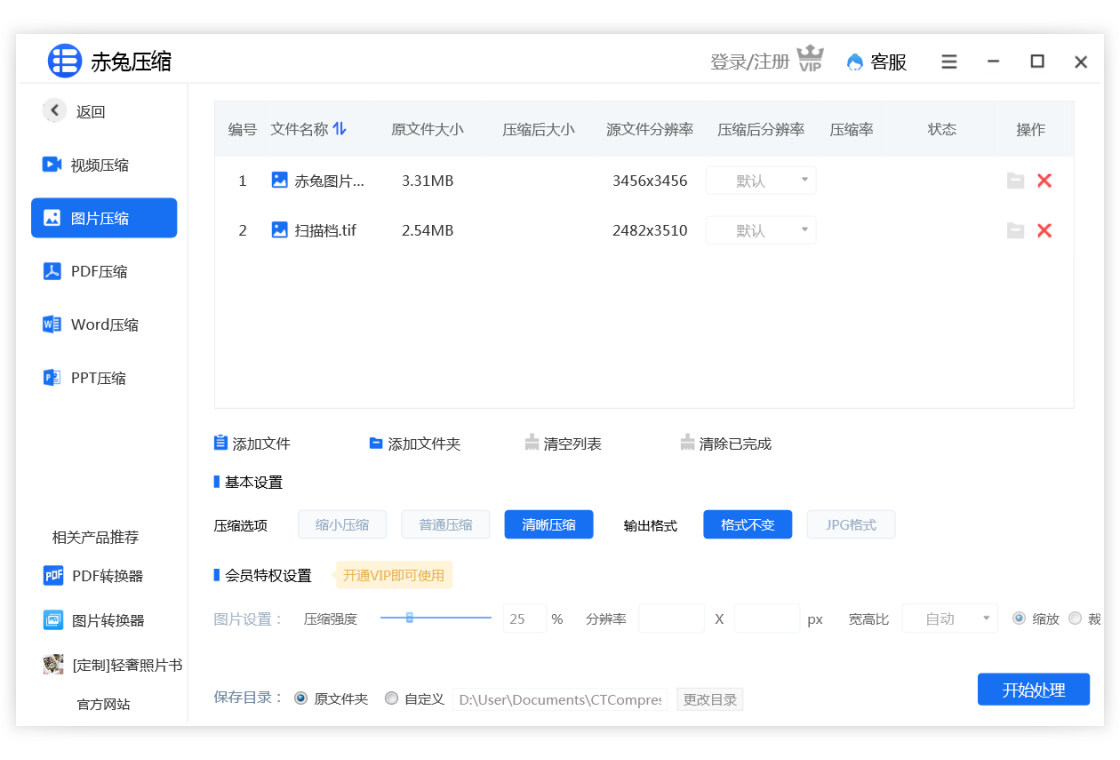Select the 缩放 radio button
1120x760 pixels.
[x=1019, y=619]
